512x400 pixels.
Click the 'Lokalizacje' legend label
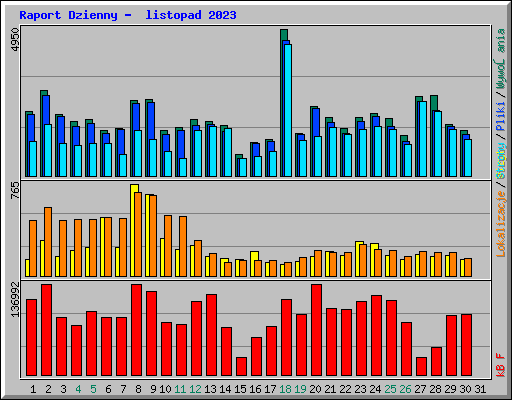pyautogui.click(x=500, y=224)
